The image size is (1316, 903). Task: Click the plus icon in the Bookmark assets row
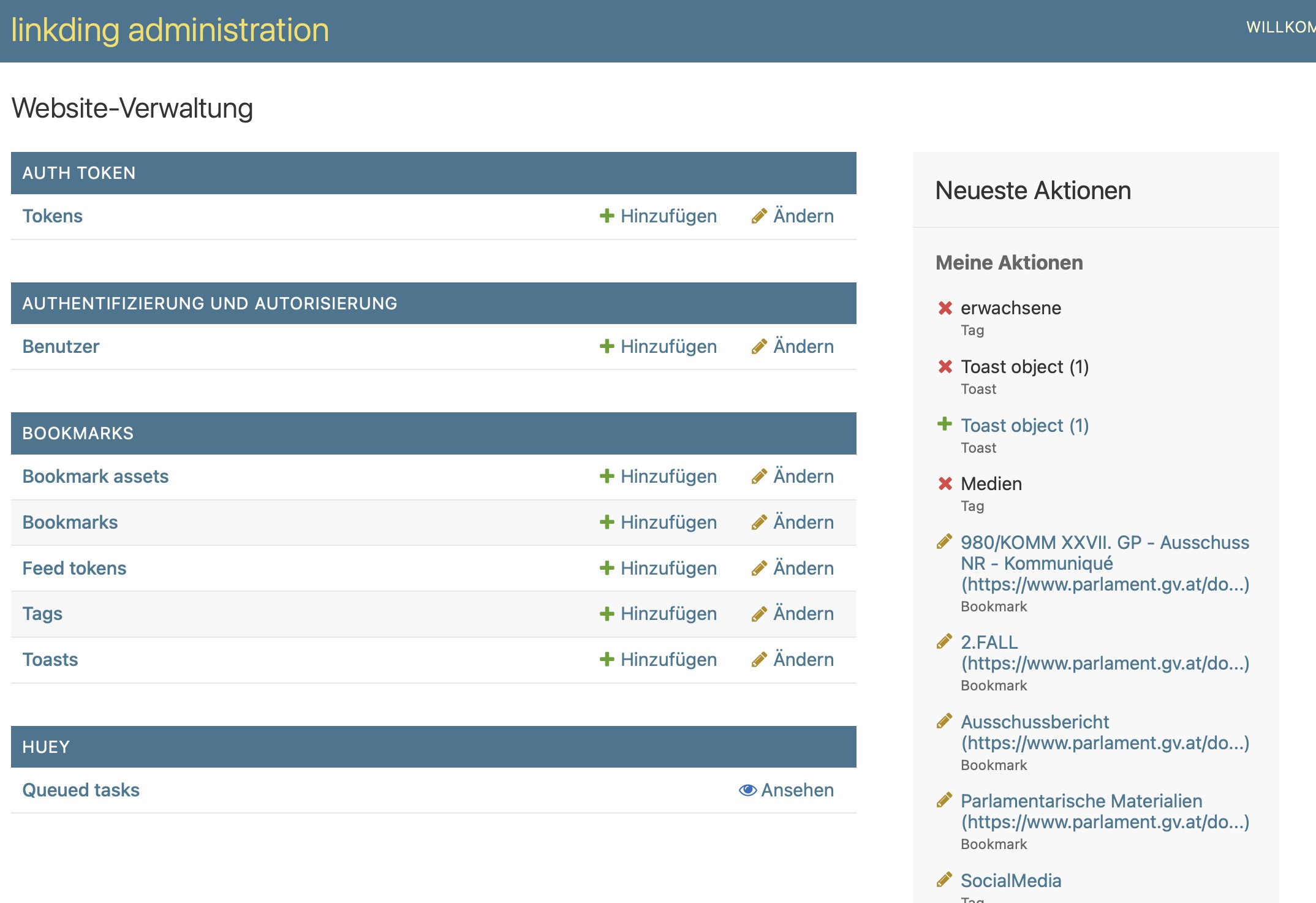point(607,476)
